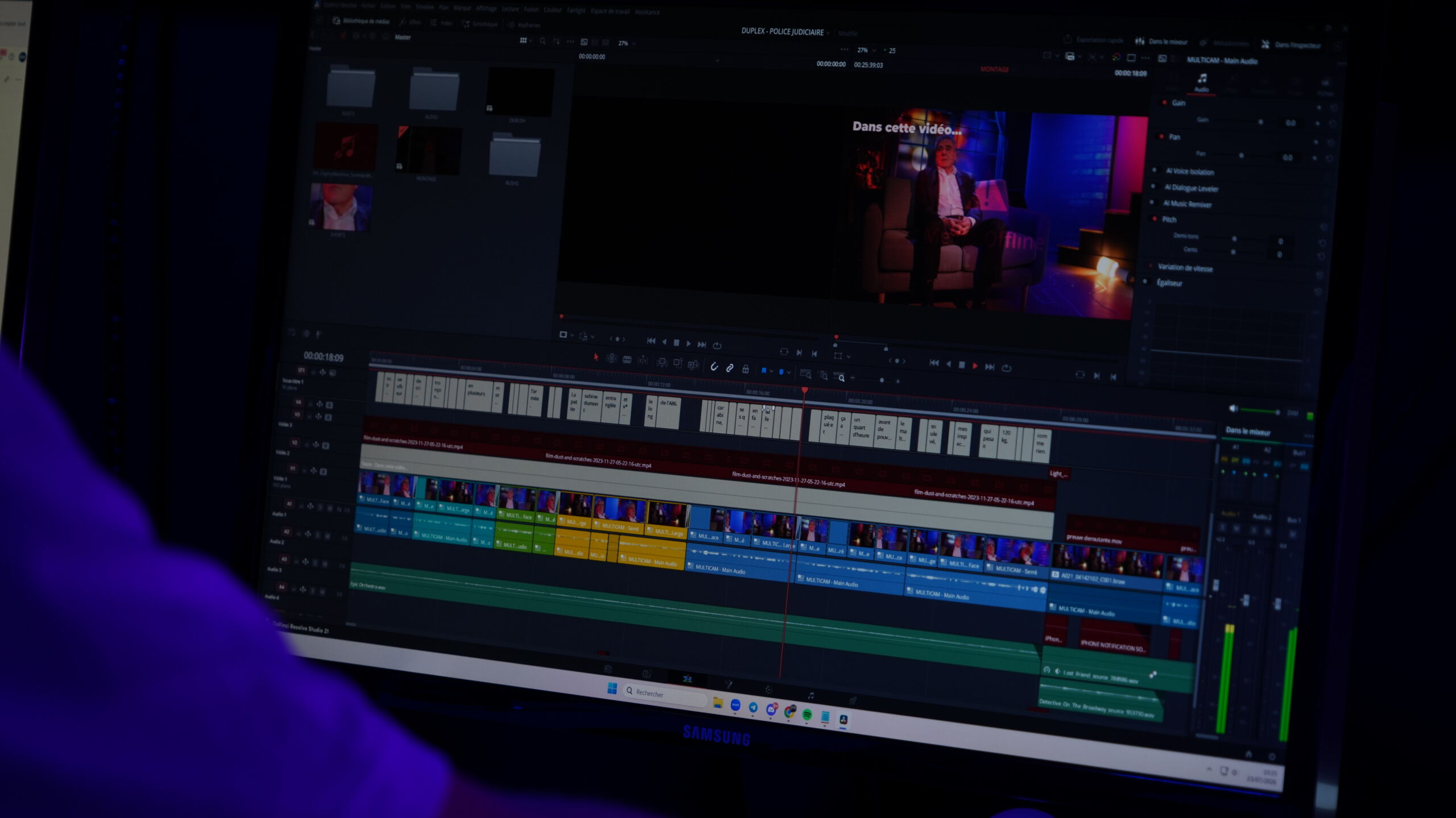Open the Fairlight menu
Image resolution: width=1456 pixels, height=818 pixels.
576,10
